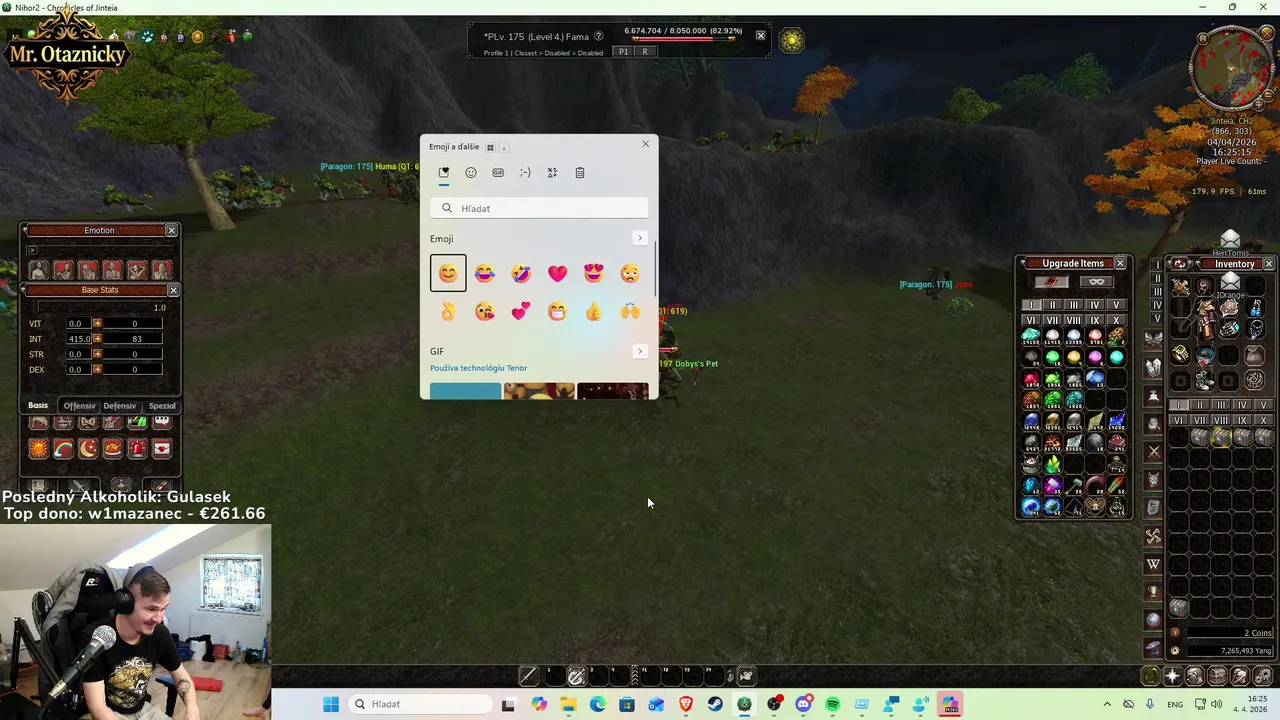Viewport: 1280px width, 720px height.
Task: Close the Base Stats window
Action: coord(172,290)
